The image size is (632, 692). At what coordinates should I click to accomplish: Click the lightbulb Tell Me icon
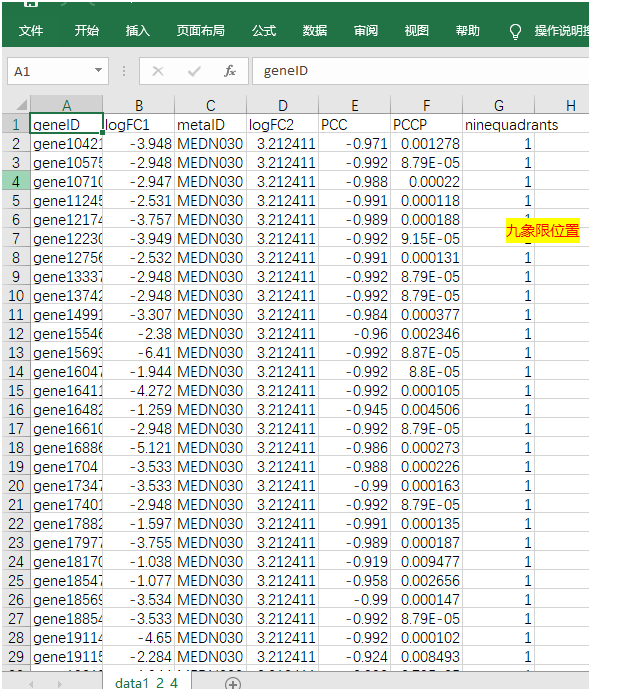515,32
